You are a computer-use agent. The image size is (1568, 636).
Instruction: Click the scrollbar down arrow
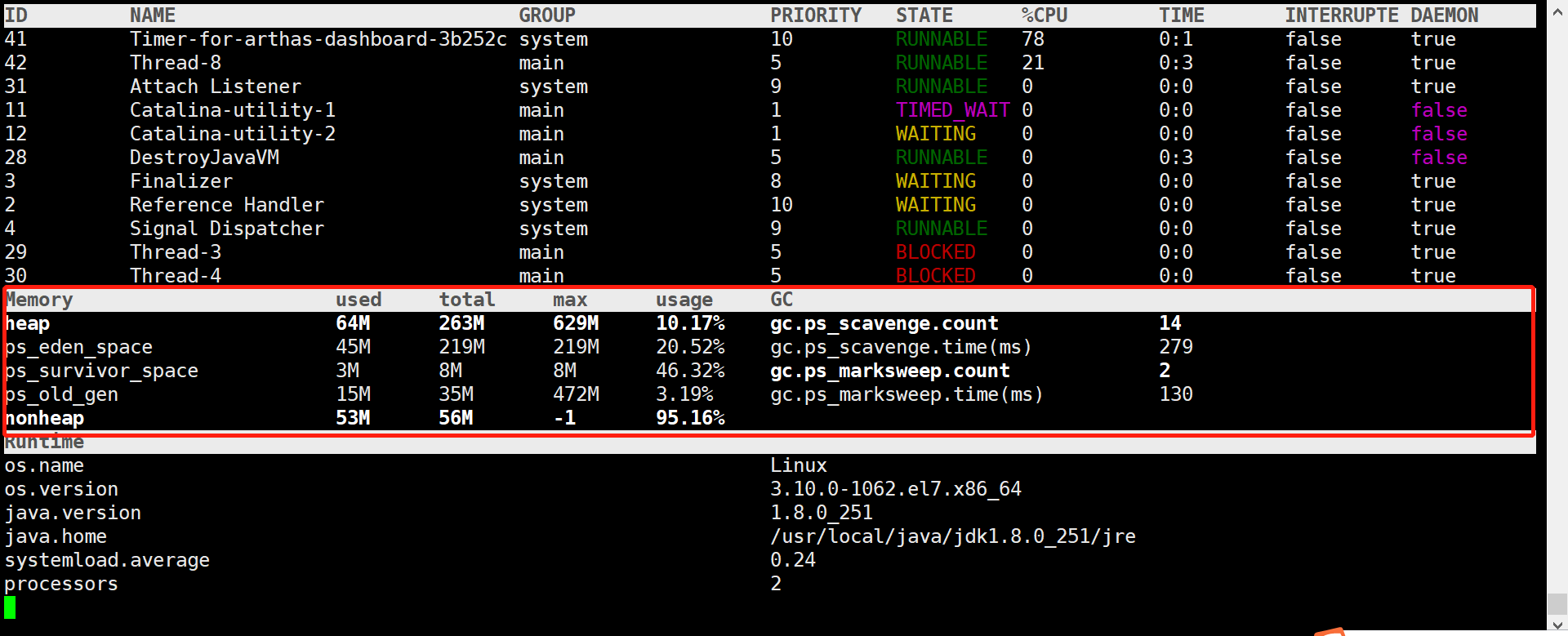(x=1557, y=625)
